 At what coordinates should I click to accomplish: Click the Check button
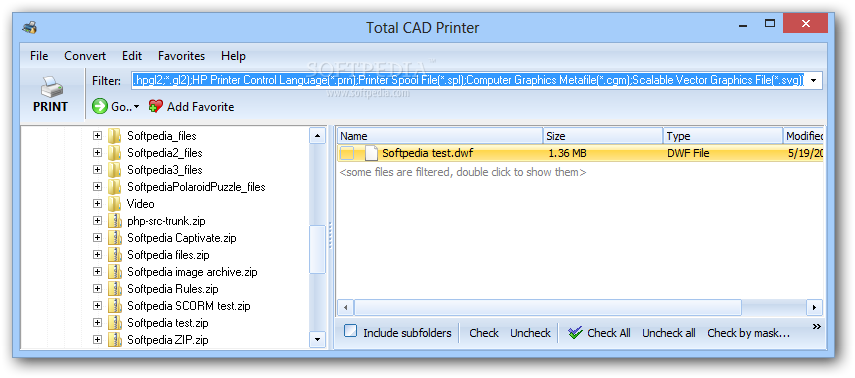pyautogui.click(x=484, y=333)
